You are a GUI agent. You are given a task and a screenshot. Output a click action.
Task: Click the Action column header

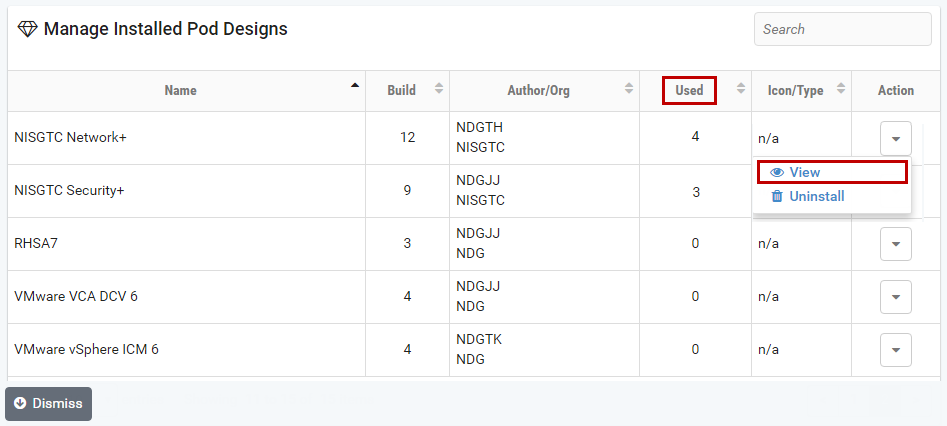click(x=895, y=90)
